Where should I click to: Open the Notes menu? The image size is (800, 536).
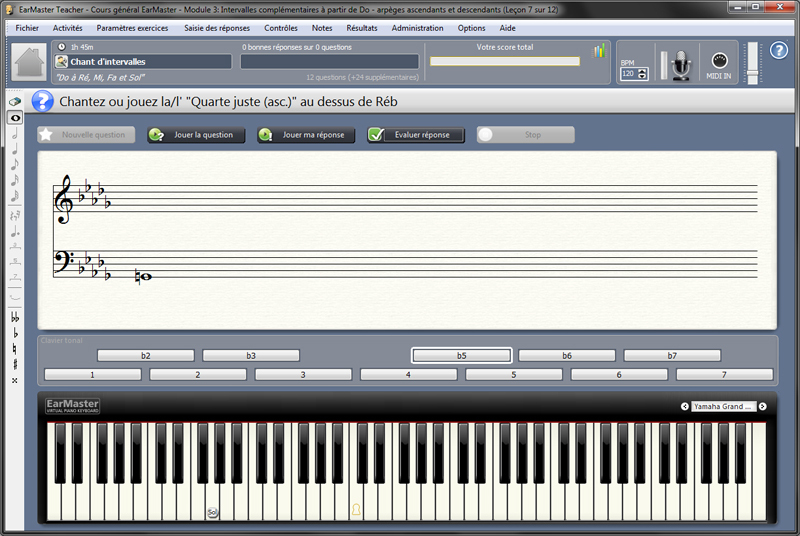pos(322,28)
